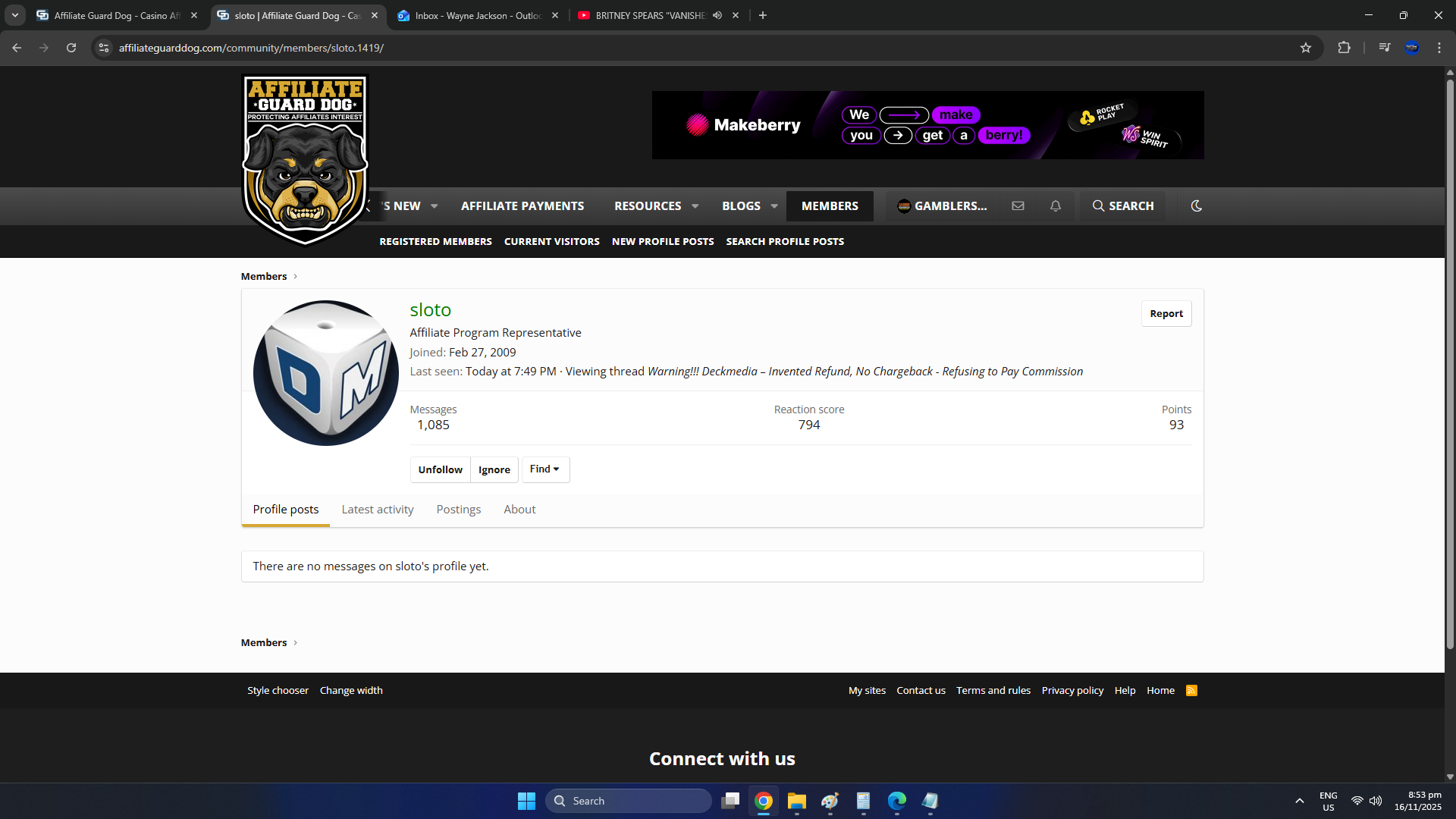
Task: Click the Chrome profile avatar
Action: point(1412,47)
